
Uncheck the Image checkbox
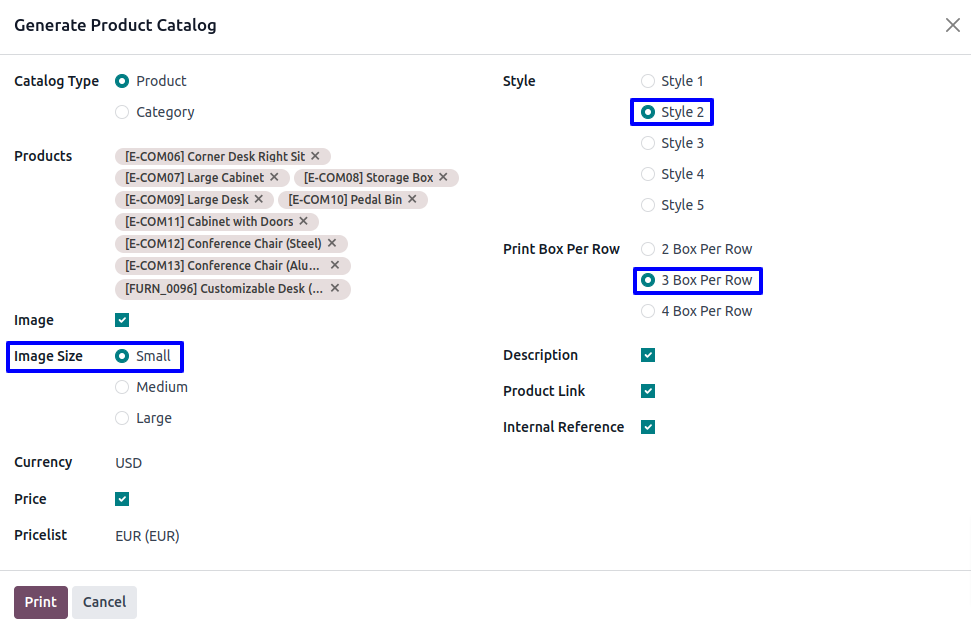tap(122, 321)
